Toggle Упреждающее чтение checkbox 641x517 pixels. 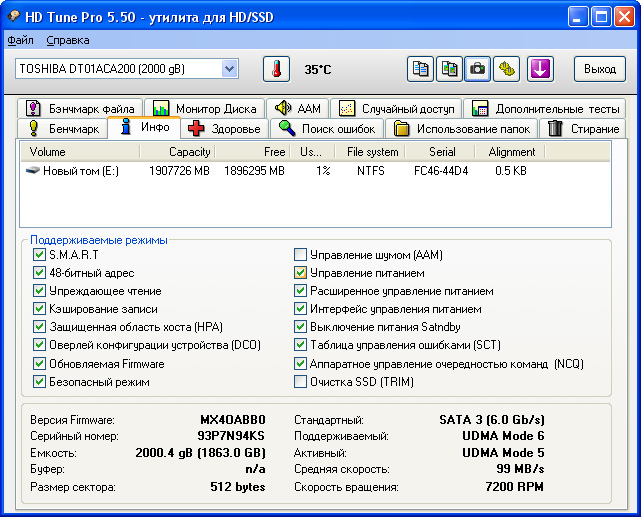point(39,291)
